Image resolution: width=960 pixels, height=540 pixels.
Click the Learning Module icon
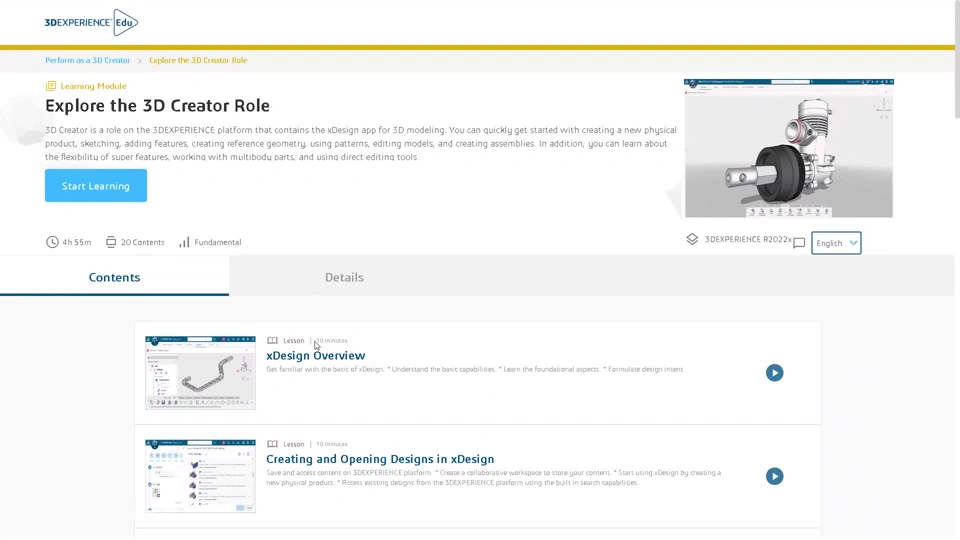tap(51, 86)
